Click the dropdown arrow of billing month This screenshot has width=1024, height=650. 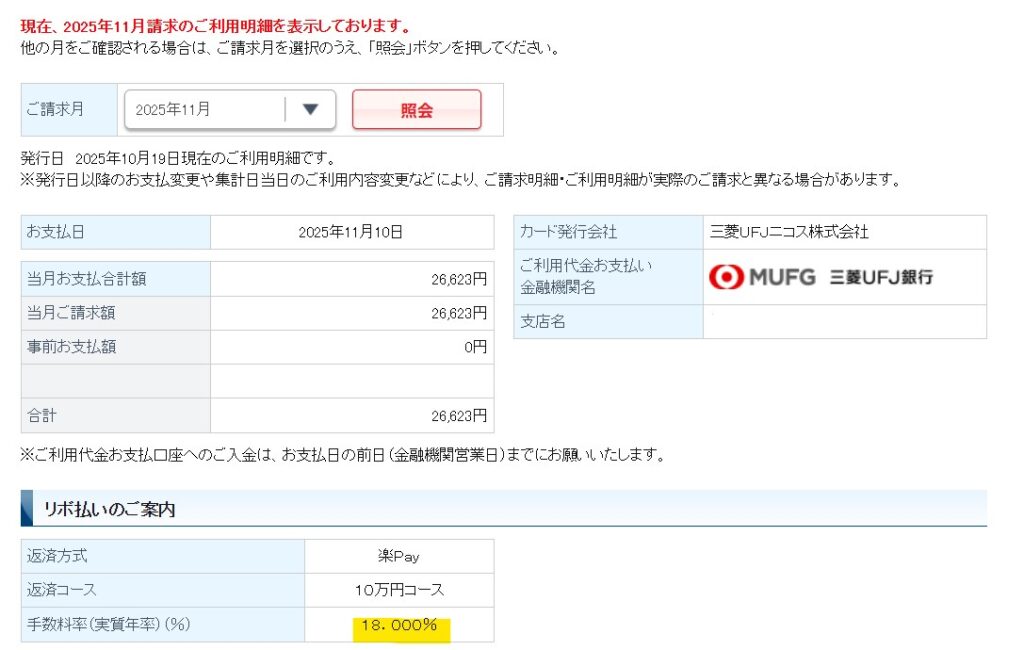coord(310,110)
